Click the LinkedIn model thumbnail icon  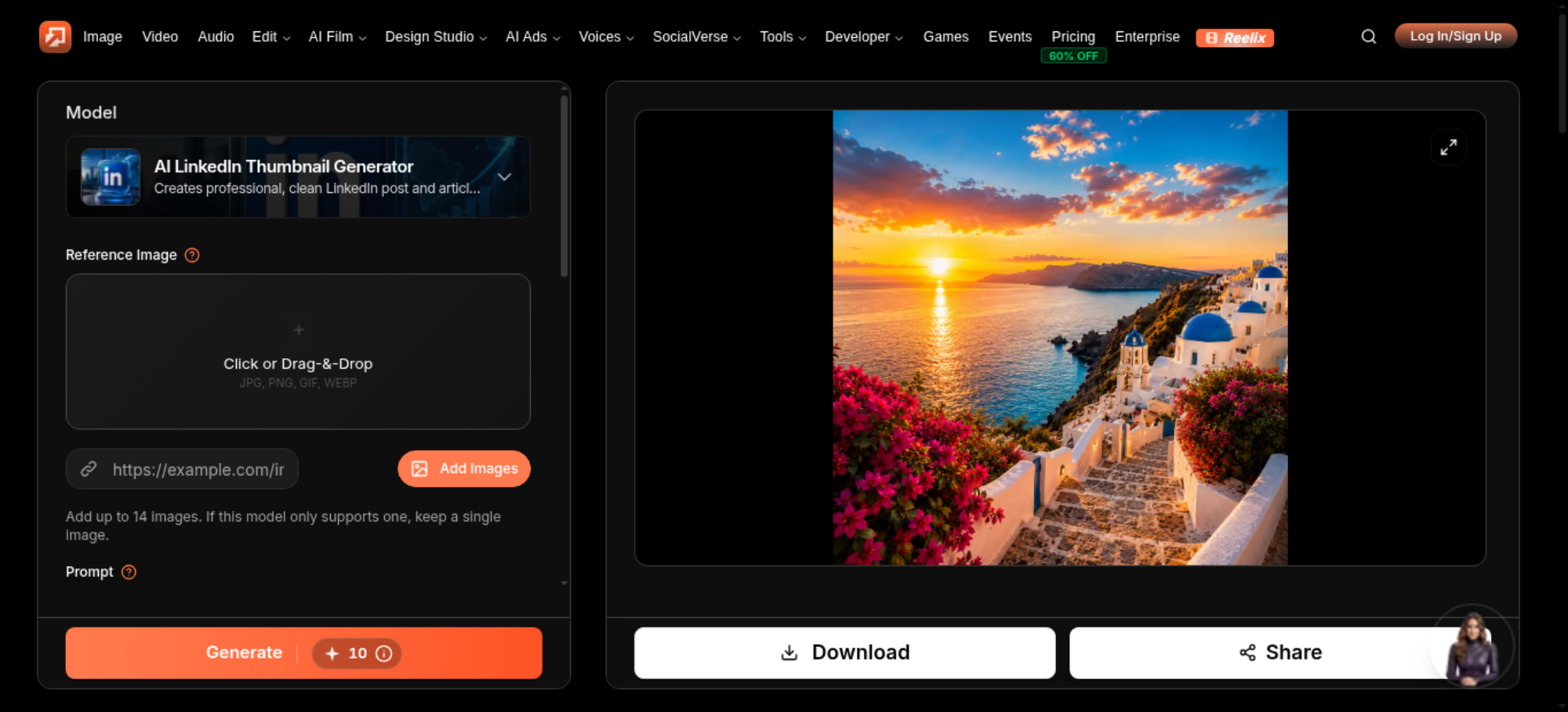pyautogui.click(x=111, y=177)
